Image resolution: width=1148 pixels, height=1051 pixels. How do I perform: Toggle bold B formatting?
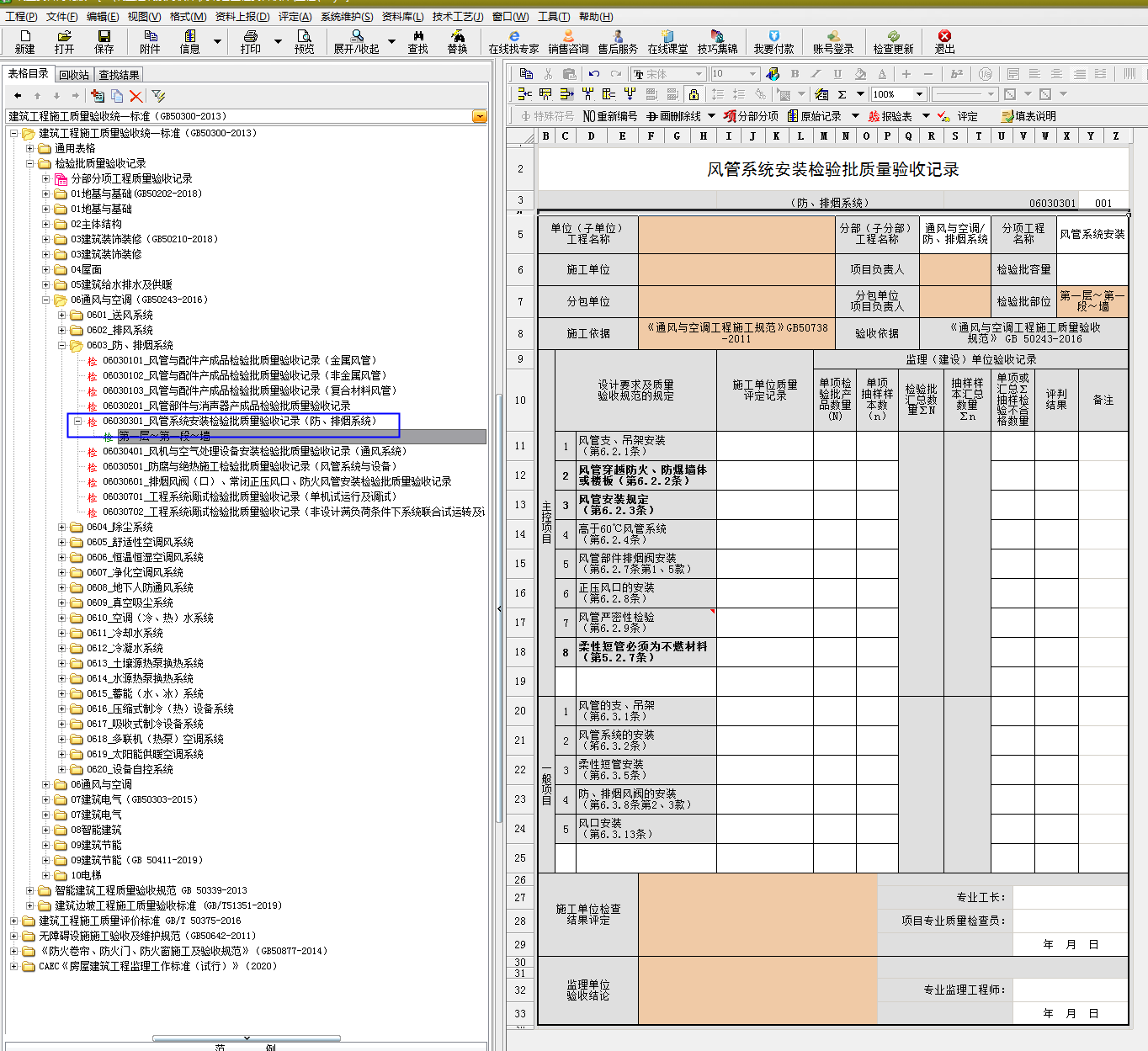pos(795,74)
